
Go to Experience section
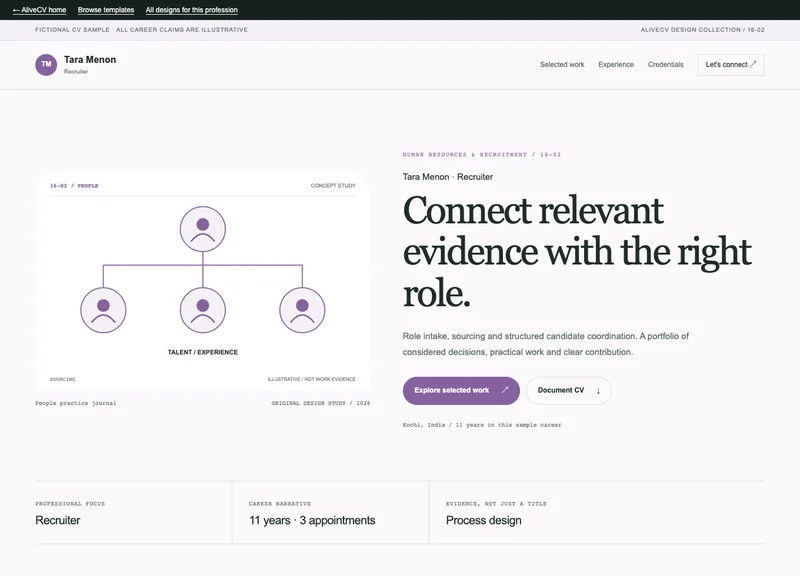tap(616, 65)
